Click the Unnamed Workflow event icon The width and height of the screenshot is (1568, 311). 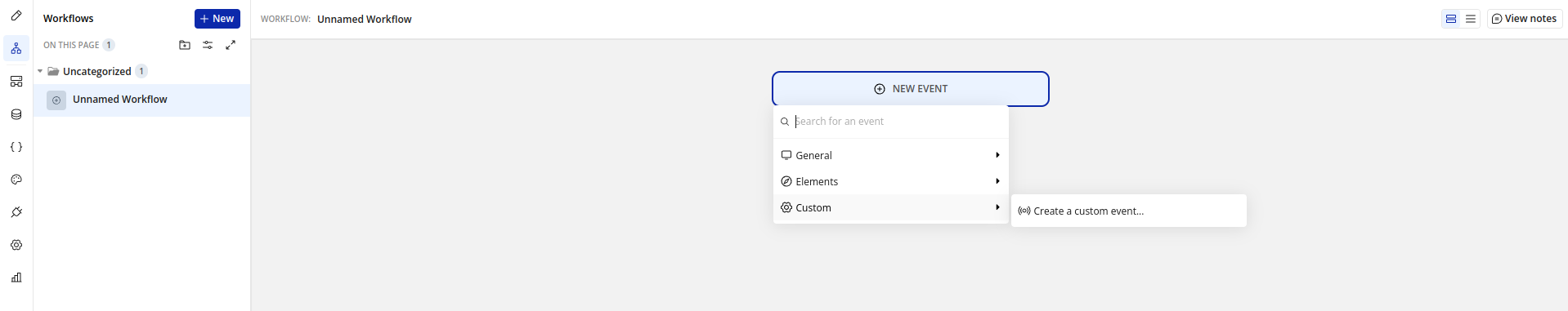point(56,100)
